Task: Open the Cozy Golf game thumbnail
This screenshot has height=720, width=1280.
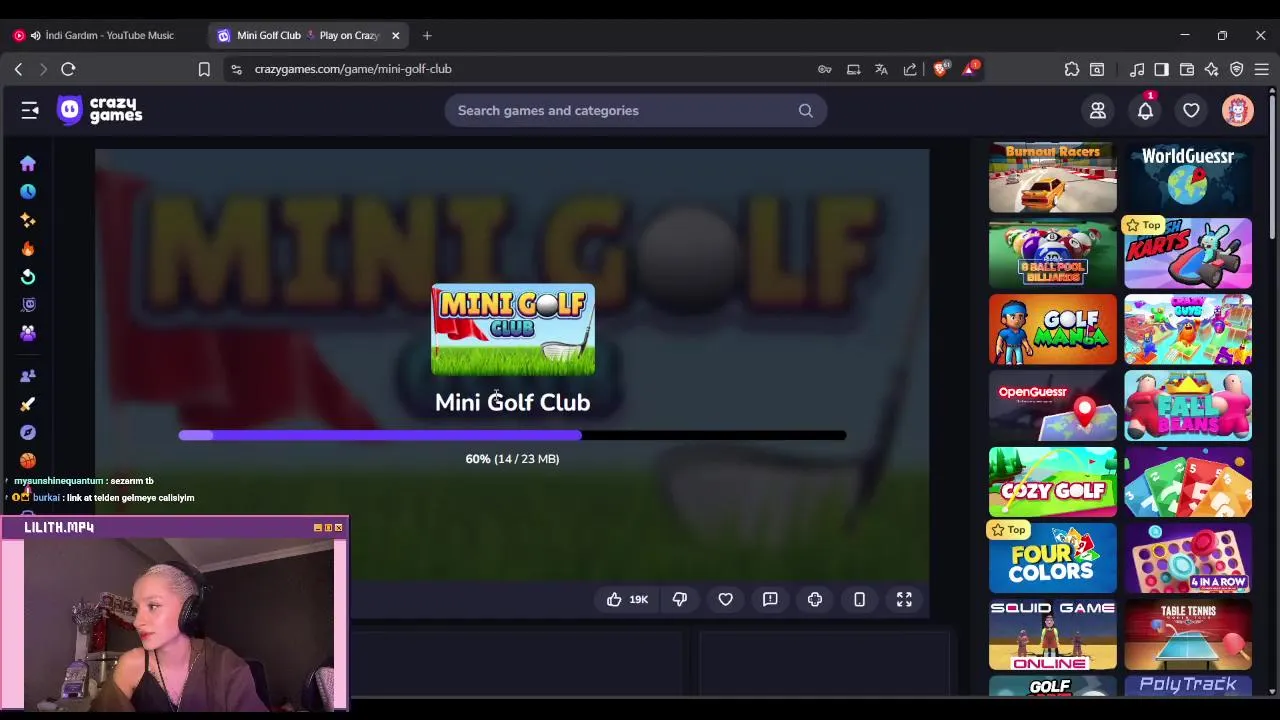Action: [1053, 482]
